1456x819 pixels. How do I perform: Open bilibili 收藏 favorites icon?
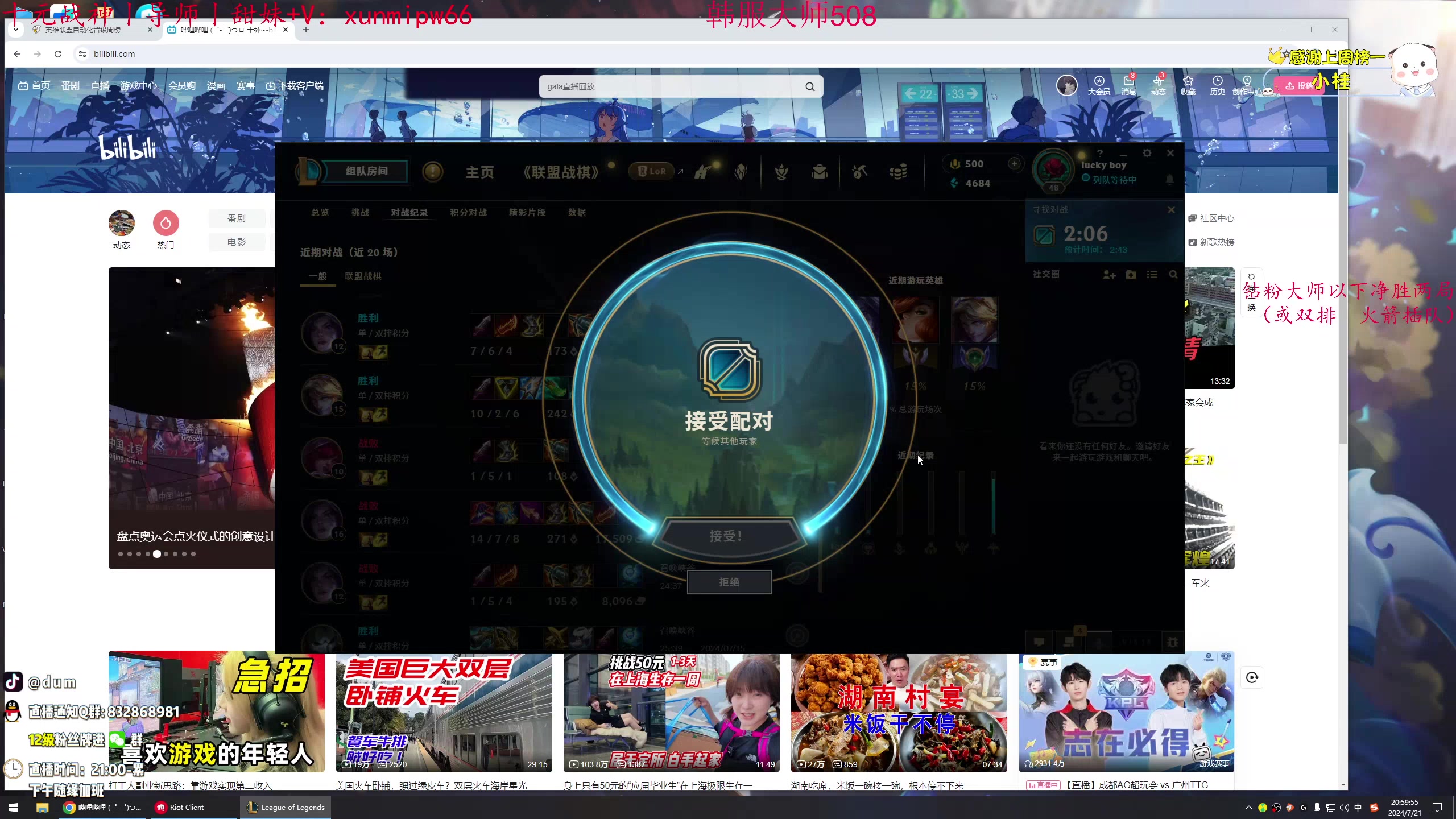point(1188,85)
